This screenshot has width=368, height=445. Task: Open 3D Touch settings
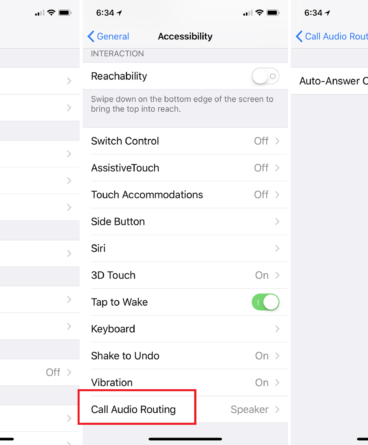pos(185,275)
